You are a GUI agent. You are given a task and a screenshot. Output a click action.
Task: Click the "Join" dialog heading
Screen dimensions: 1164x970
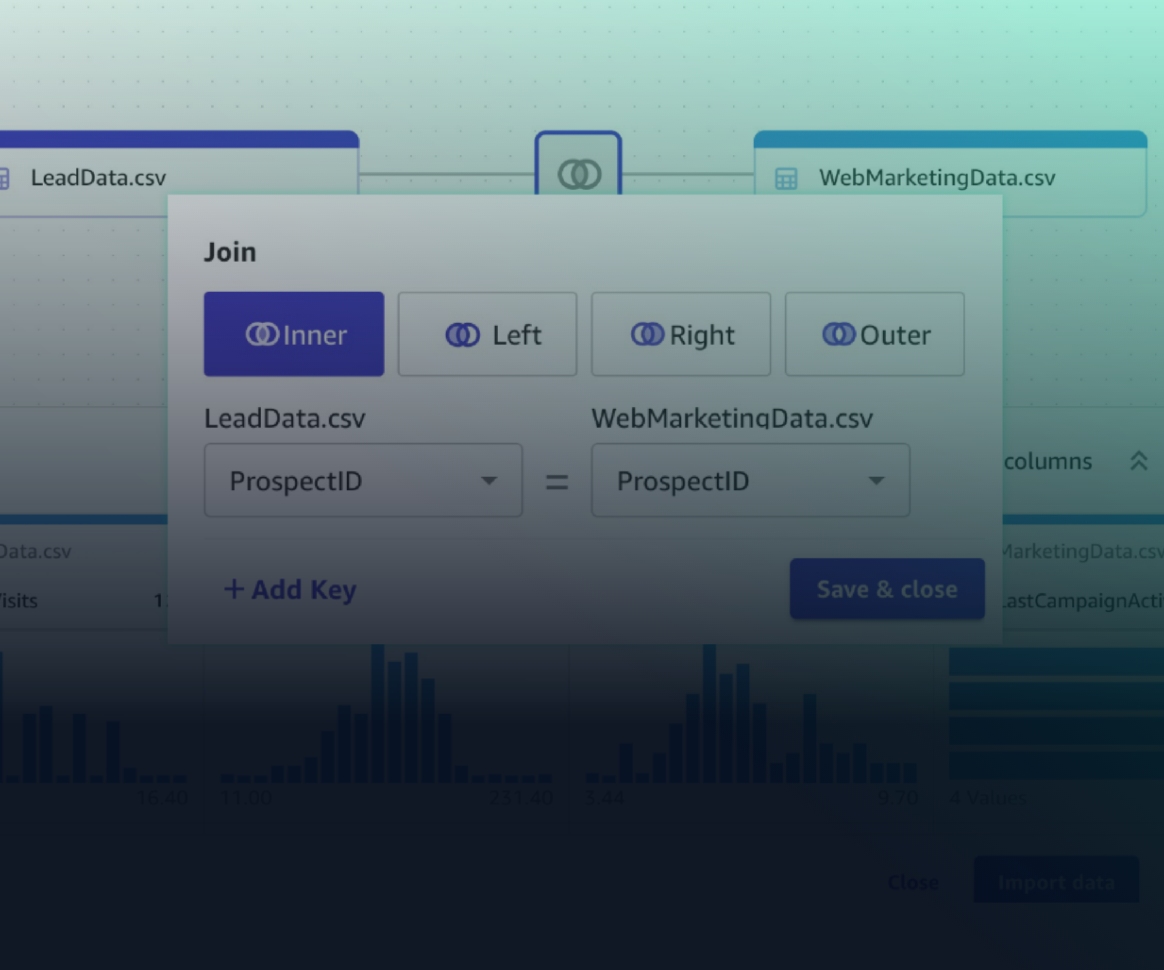pos(230,252)
